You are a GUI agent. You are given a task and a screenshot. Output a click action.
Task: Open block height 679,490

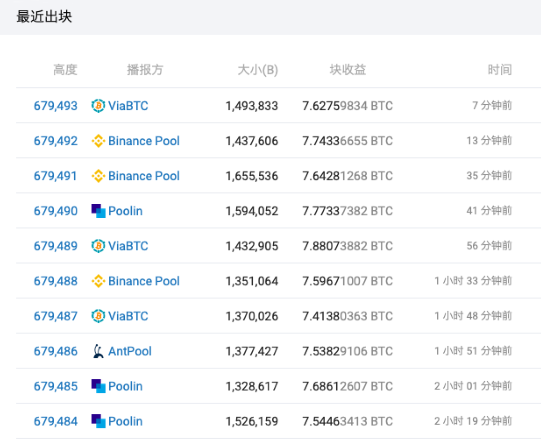pyautogui.click(x=56, y=211)
